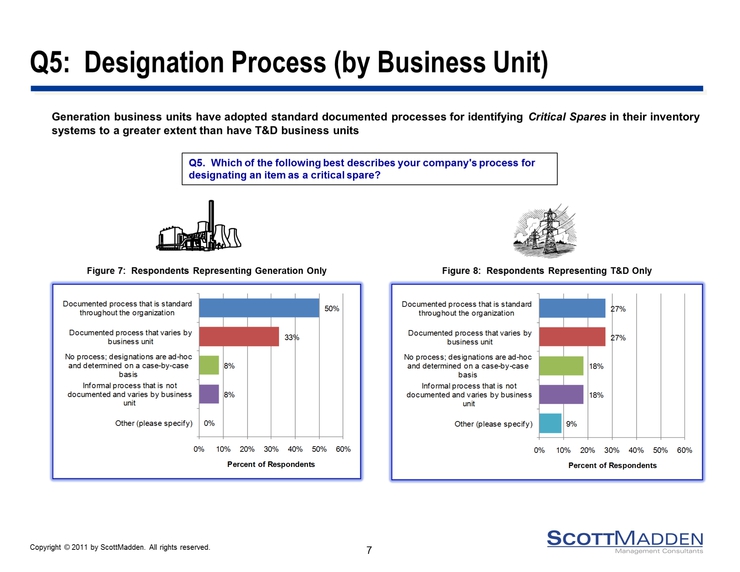Click the top blue 27% bar in Figure 8

point(571,309)
